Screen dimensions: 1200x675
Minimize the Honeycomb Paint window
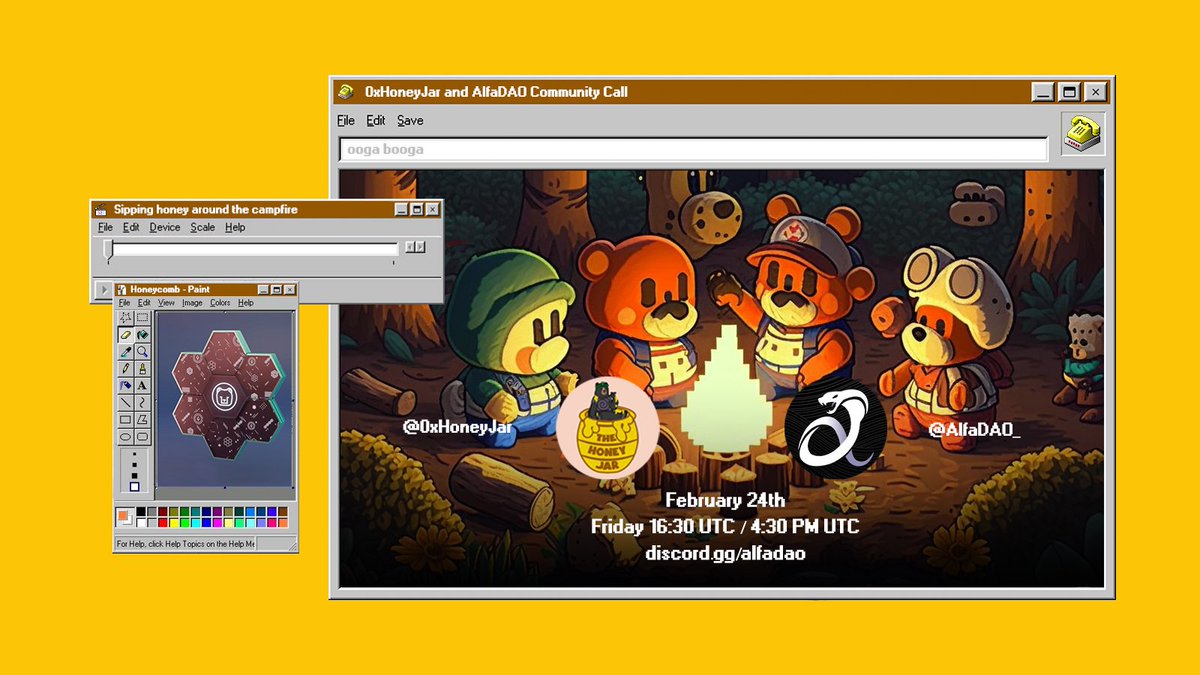(x=263, y=289)
